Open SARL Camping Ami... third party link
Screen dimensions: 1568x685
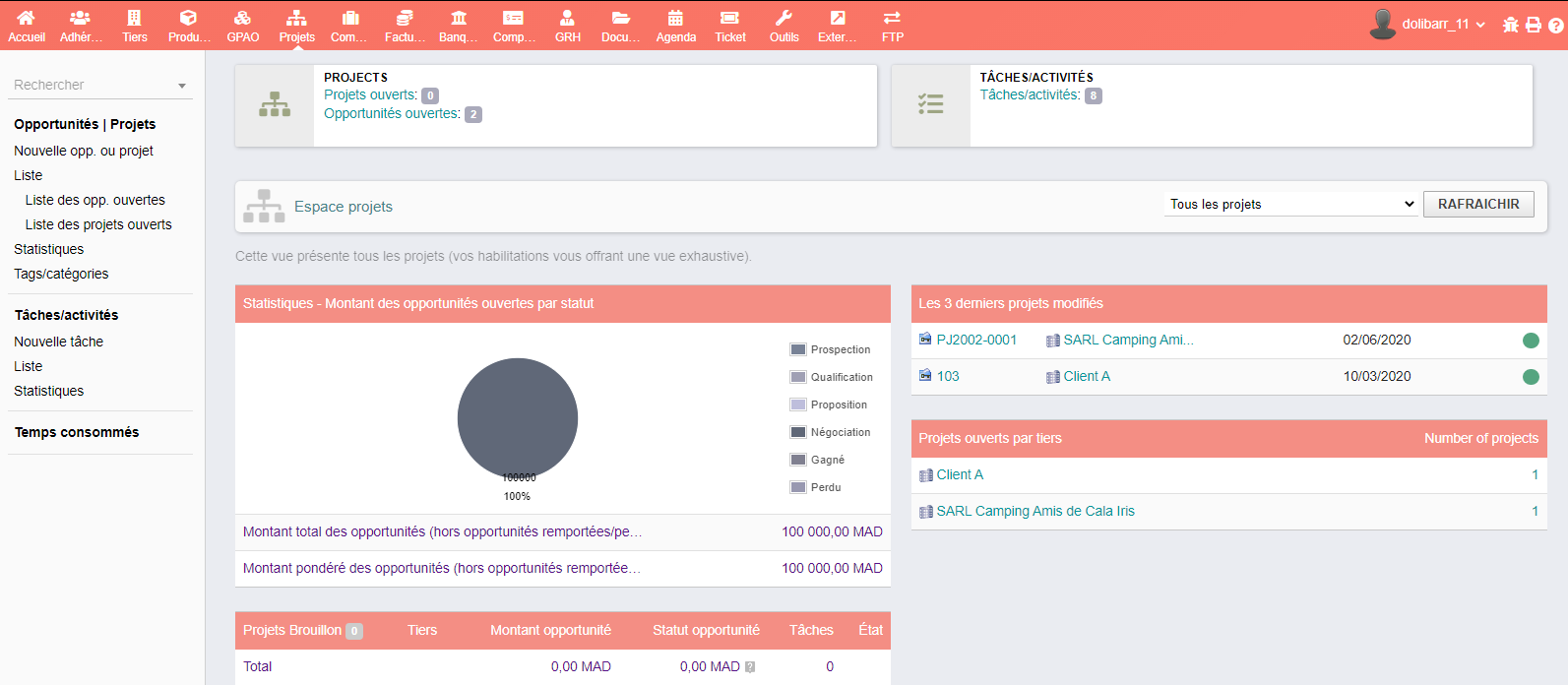[1128, 340]
